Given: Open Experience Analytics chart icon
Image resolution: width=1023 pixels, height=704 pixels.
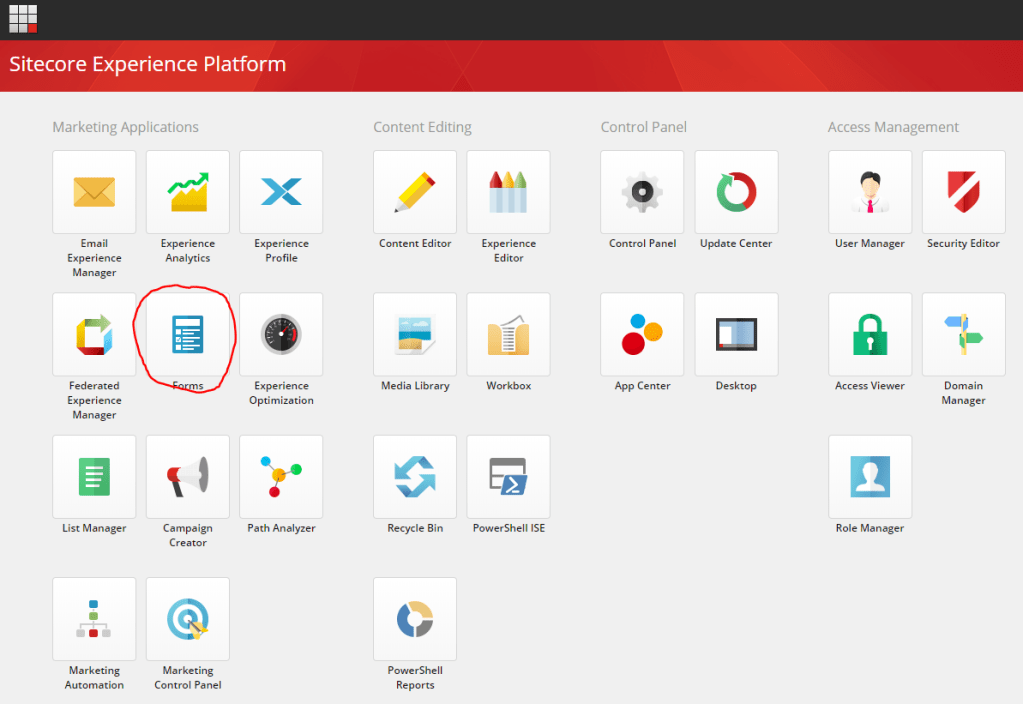Looking at the screenshot, I should (x=188, y=192).
